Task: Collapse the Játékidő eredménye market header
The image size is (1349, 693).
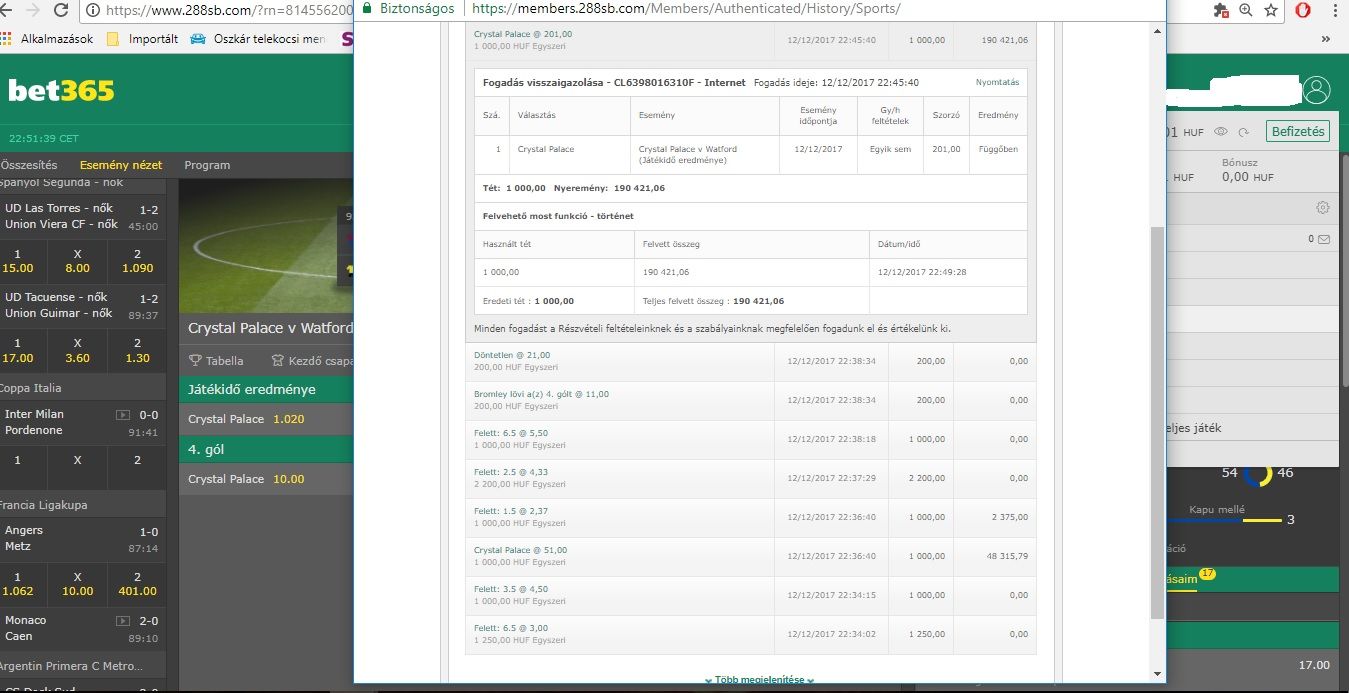Action: tap(266, 389)
